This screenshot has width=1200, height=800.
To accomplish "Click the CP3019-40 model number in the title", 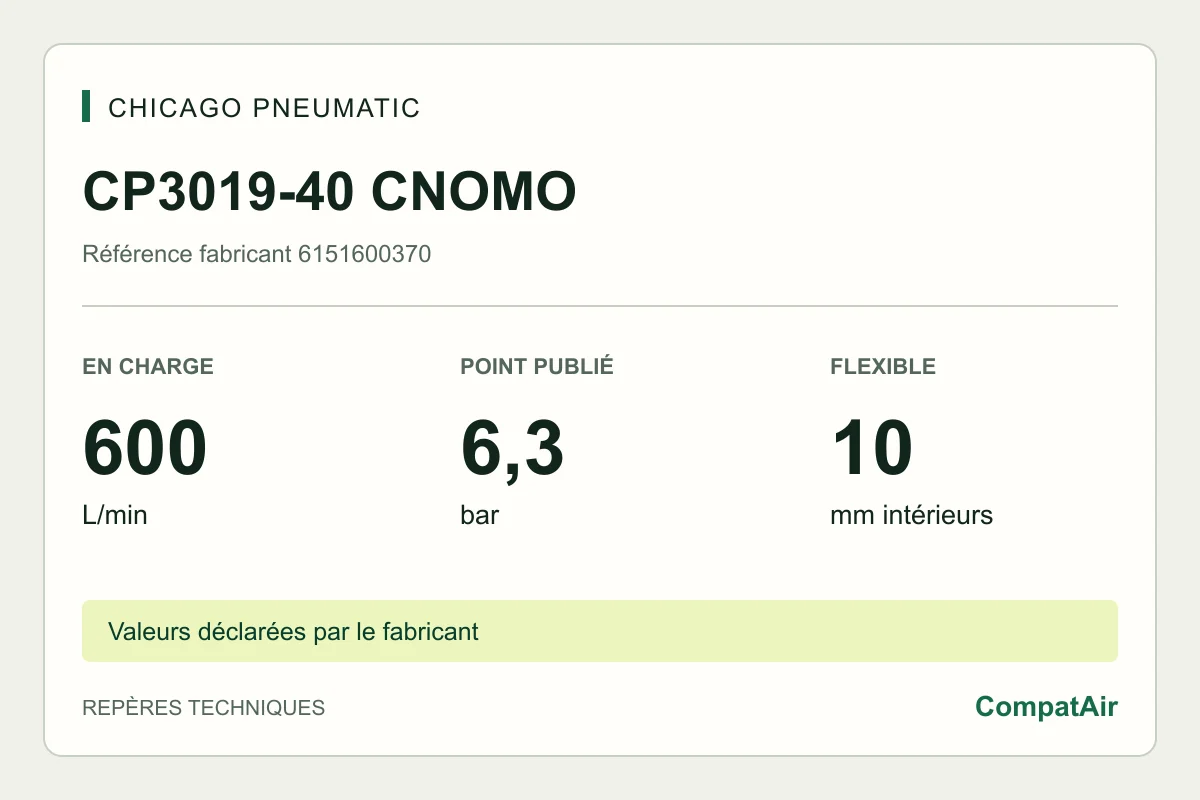I will [x=218, y=191].
